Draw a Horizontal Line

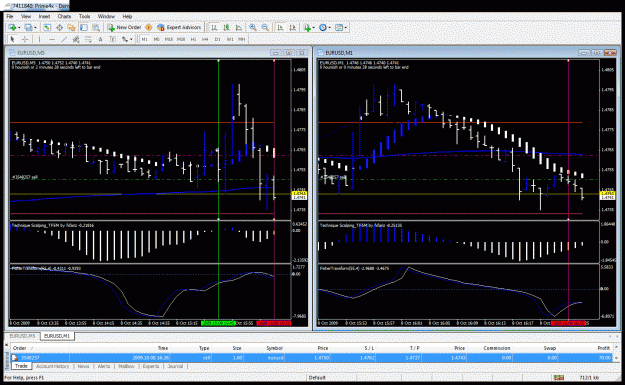pyautogui.click(x=51, y=39)
